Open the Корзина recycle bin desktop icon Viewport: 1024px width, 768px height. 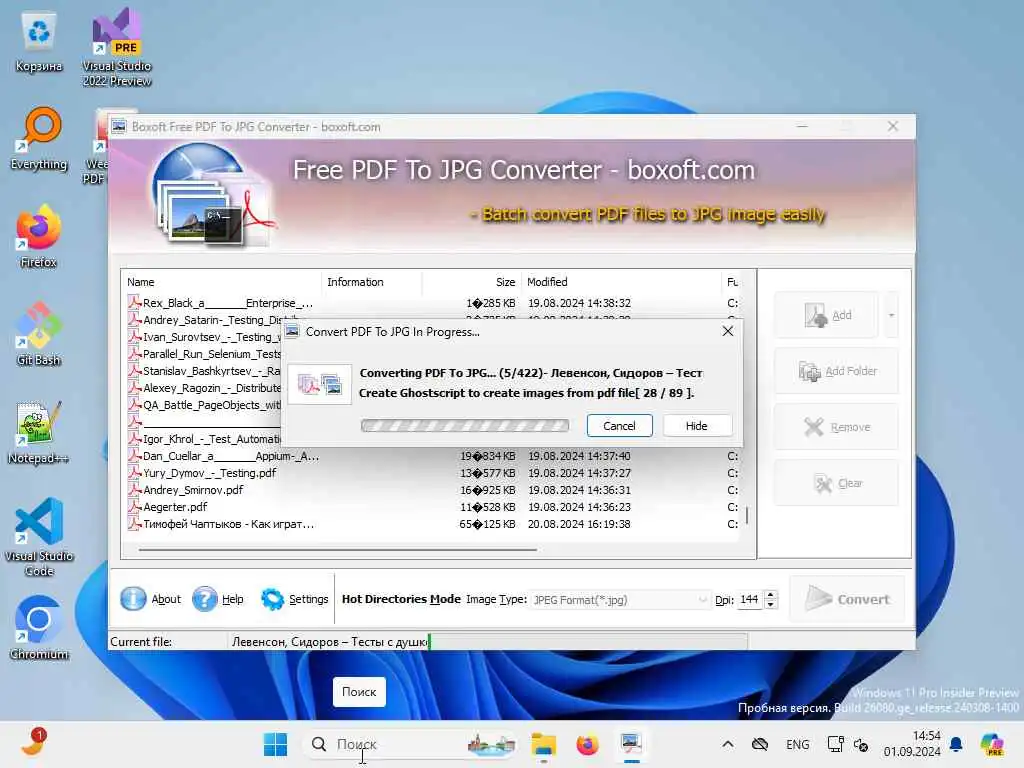pos(39,42)
